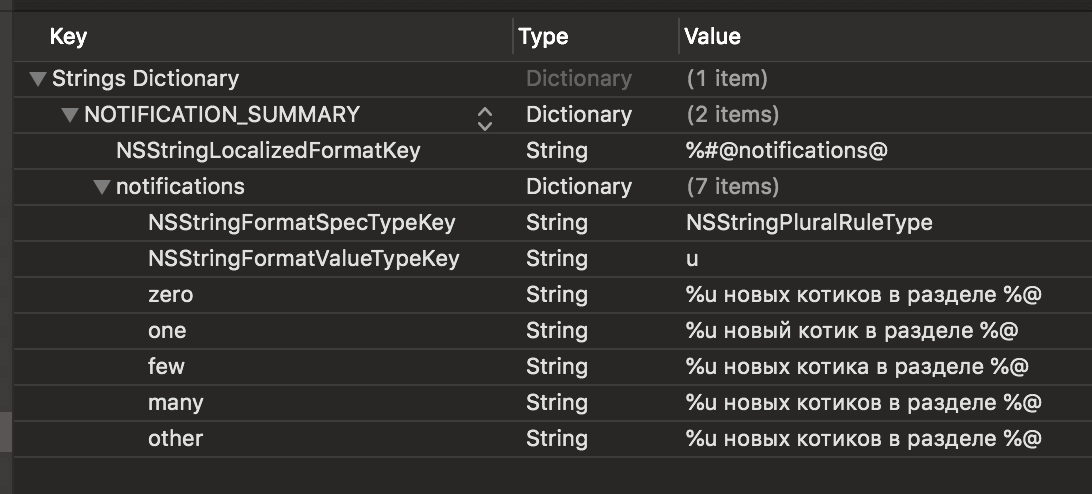Select the NSStringLocalizedFormatKey row
This screenshot has width=1092, height=494.
(268, 151)
